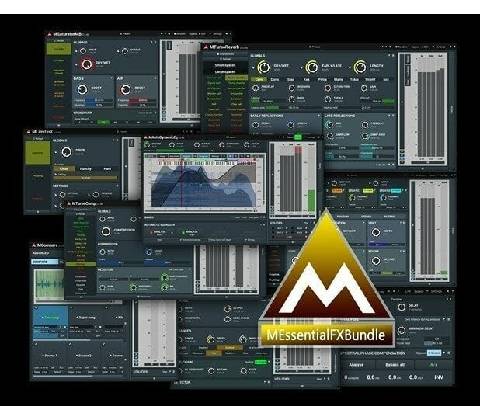The width and height of the screenshot is (480, 420).
Task: Click the DELAY knob in bottom-right plugin
Action: pyautogui.click(x=402, y=307)
